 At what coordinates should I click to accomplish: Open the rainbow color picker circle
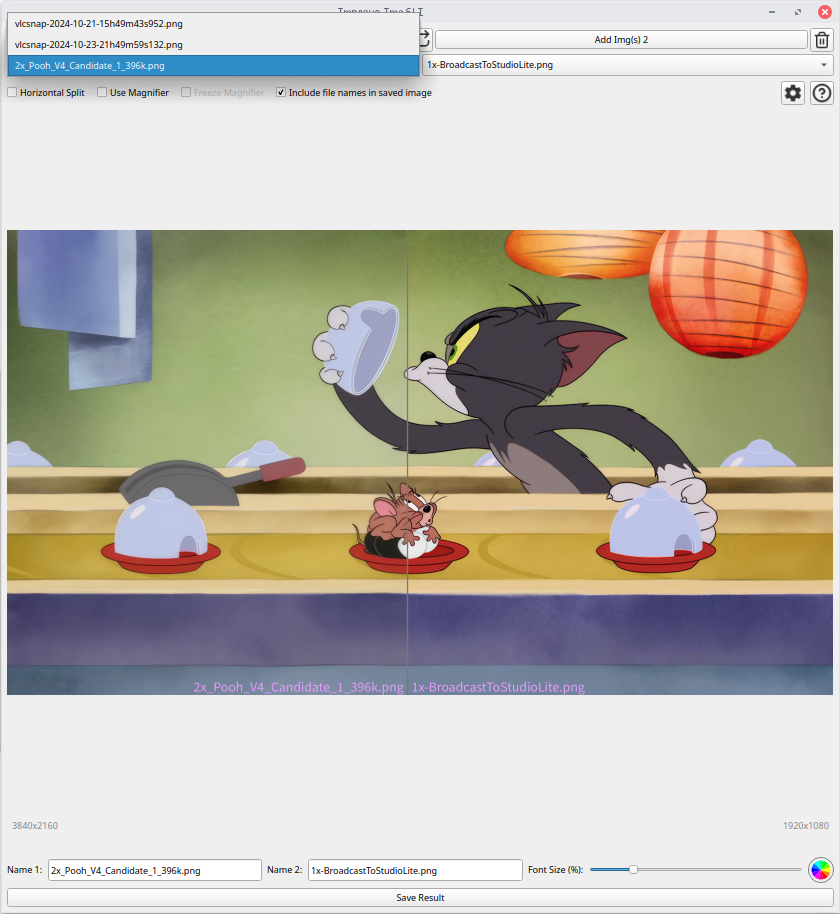pyautogui.click(x=820, y=870)
